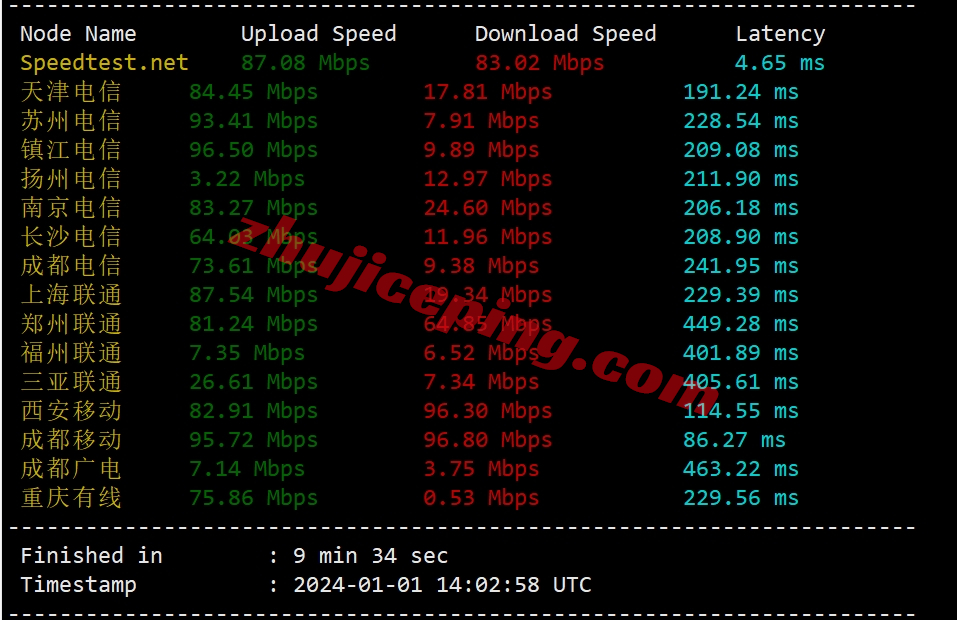Click the Finished in 9 min 34 sec value
Screen dimensions: 957x620
click(370, 556)
